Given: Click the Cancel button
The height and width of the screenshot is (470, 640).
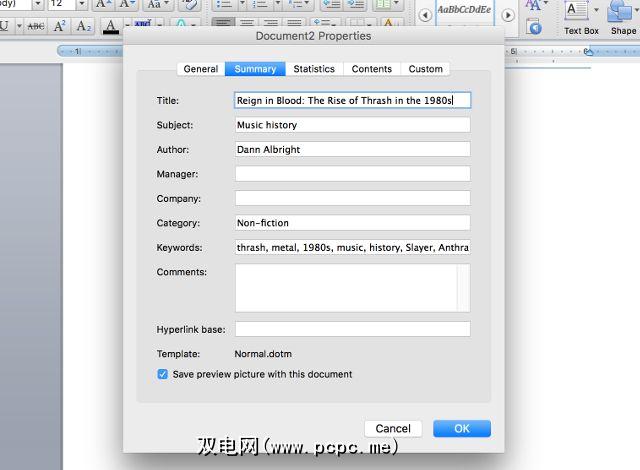Looking at the screenshot, I should [393, 428].
